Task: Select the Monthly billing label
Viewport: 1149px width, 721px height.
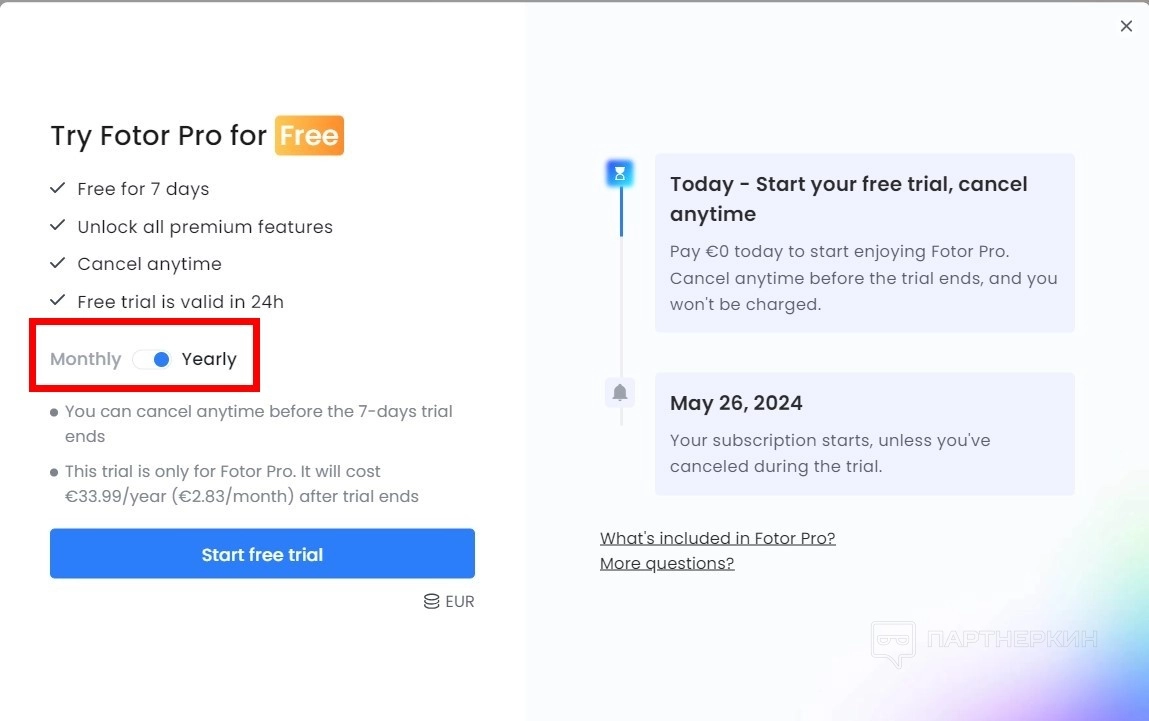Action: click(x=86, y=359)
